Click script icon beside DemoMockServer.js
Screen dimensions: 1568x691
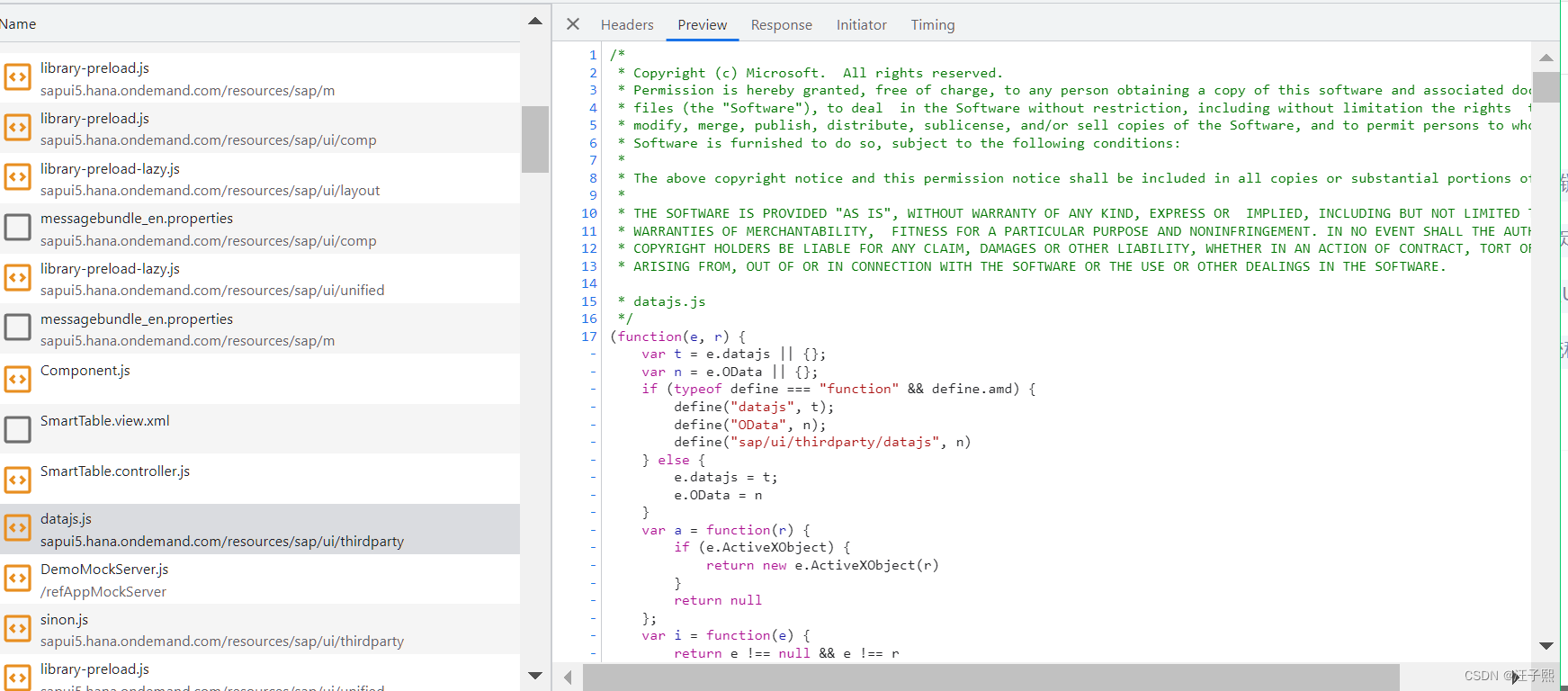click(17, 579)
